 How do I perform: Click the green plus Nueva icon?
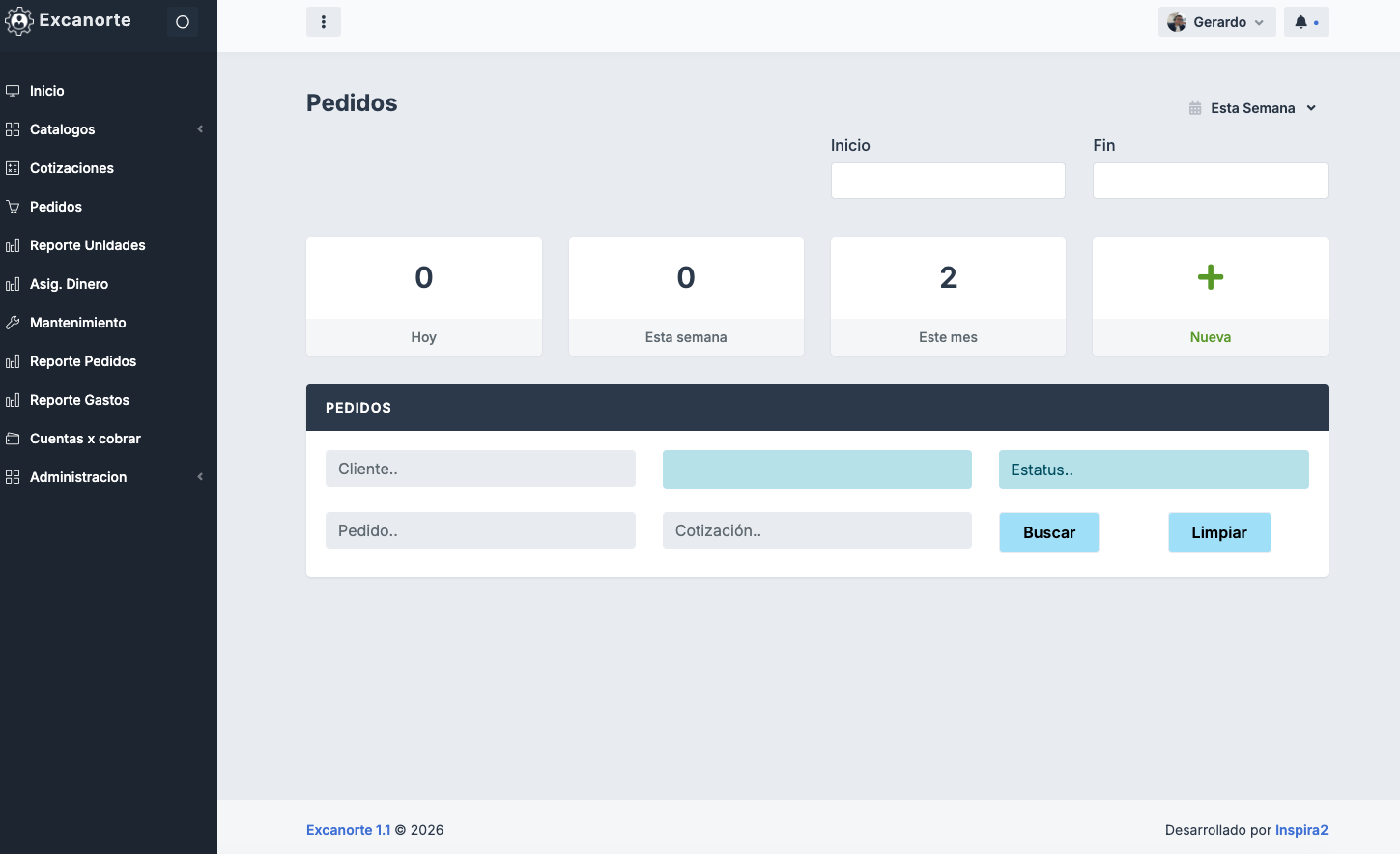(x=1211, y=277)
